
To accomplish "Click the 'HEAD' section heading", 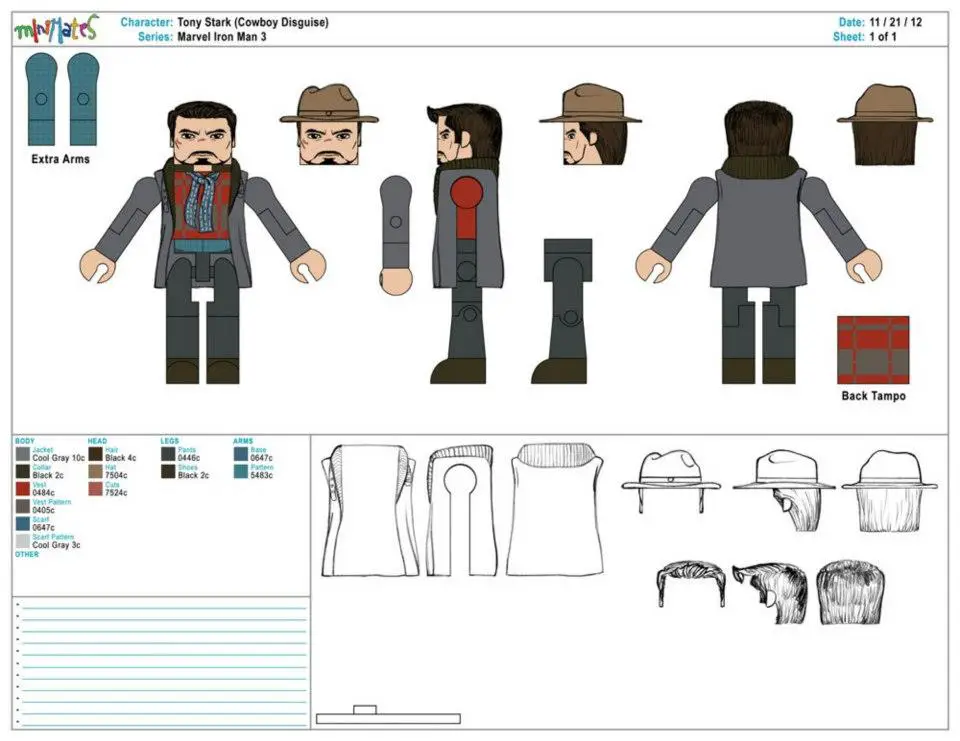I will [x=97, y=441].
